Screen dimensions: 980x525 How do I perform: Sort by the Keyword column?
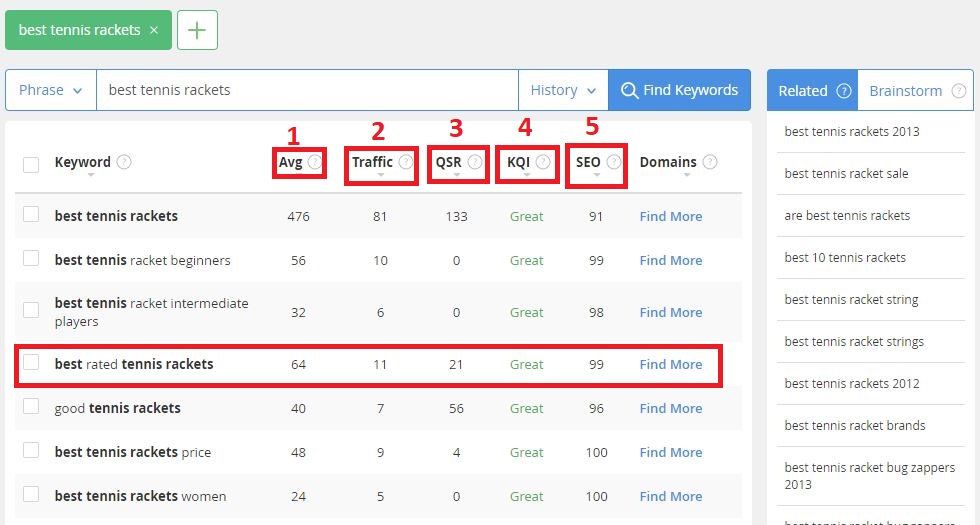[x=82, y=162]
